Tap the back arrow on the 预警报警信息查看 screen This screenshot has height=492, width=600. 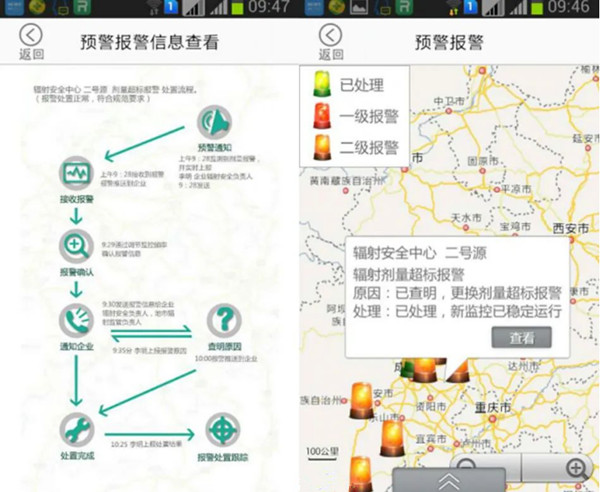(31, 37)
